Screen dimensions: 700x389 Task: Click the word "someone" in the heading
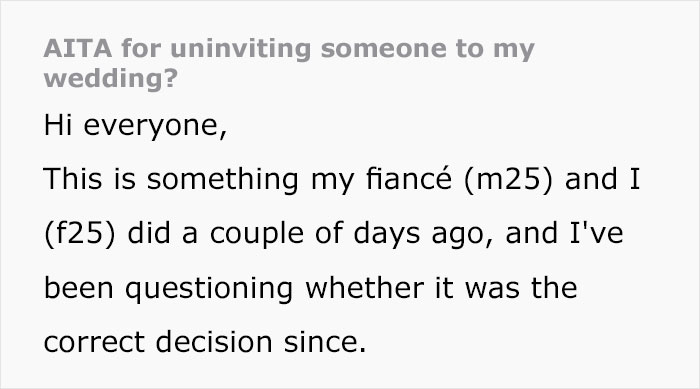click(383, 49)
